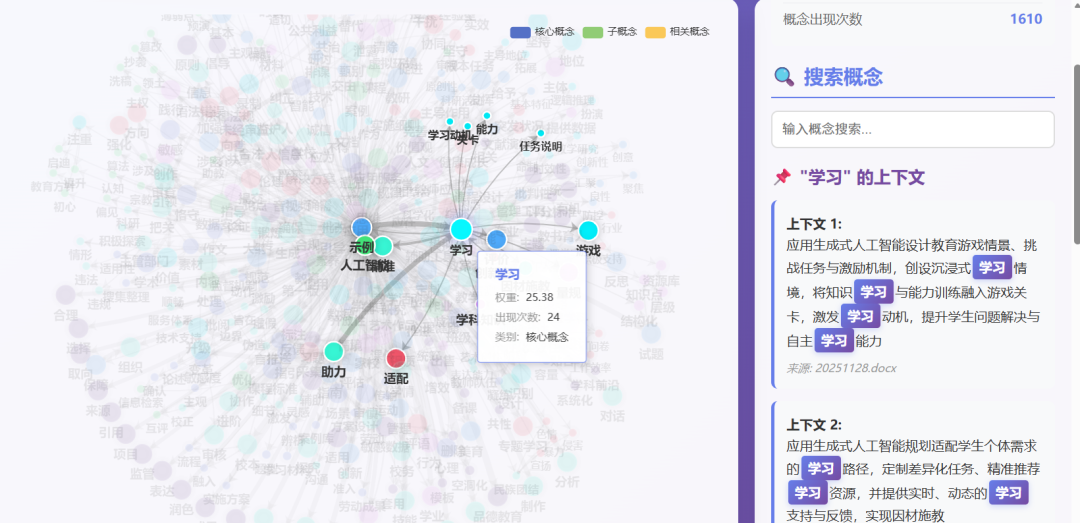Select the 游戏 node in graph
1080x523 pixels.
588,230
